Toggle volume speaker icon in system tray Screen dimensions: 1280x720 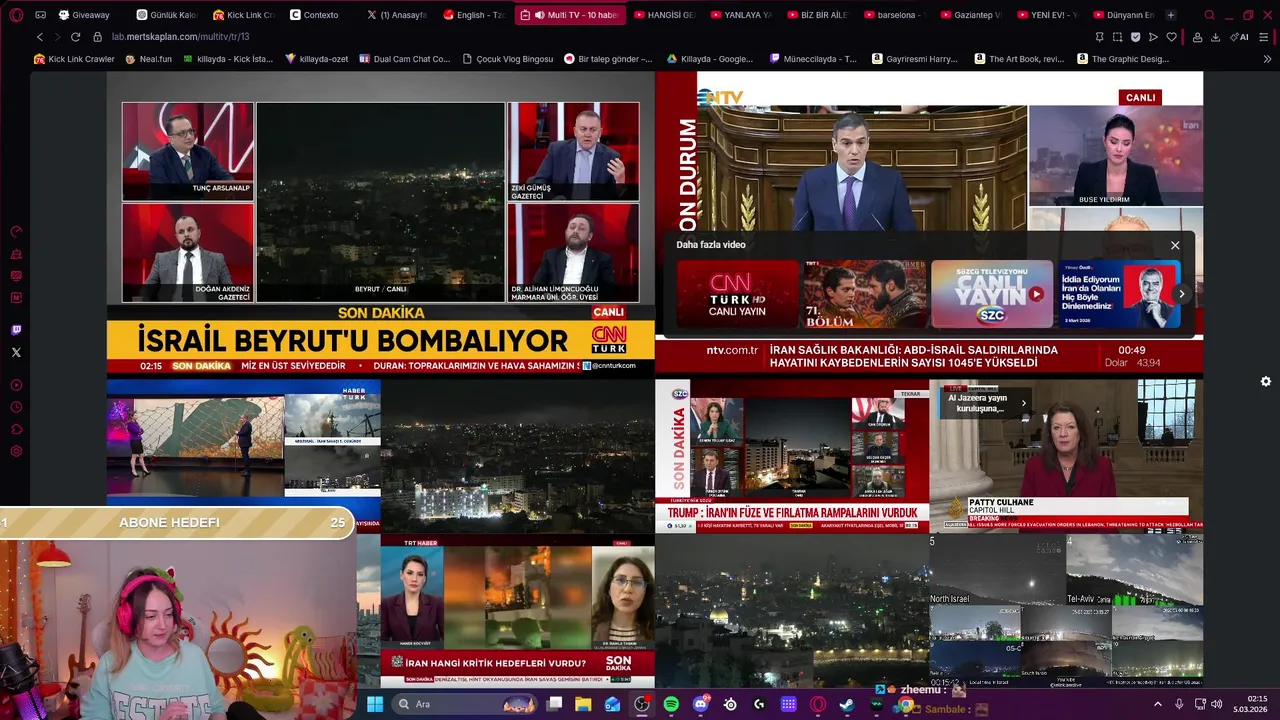(1217, 704)
